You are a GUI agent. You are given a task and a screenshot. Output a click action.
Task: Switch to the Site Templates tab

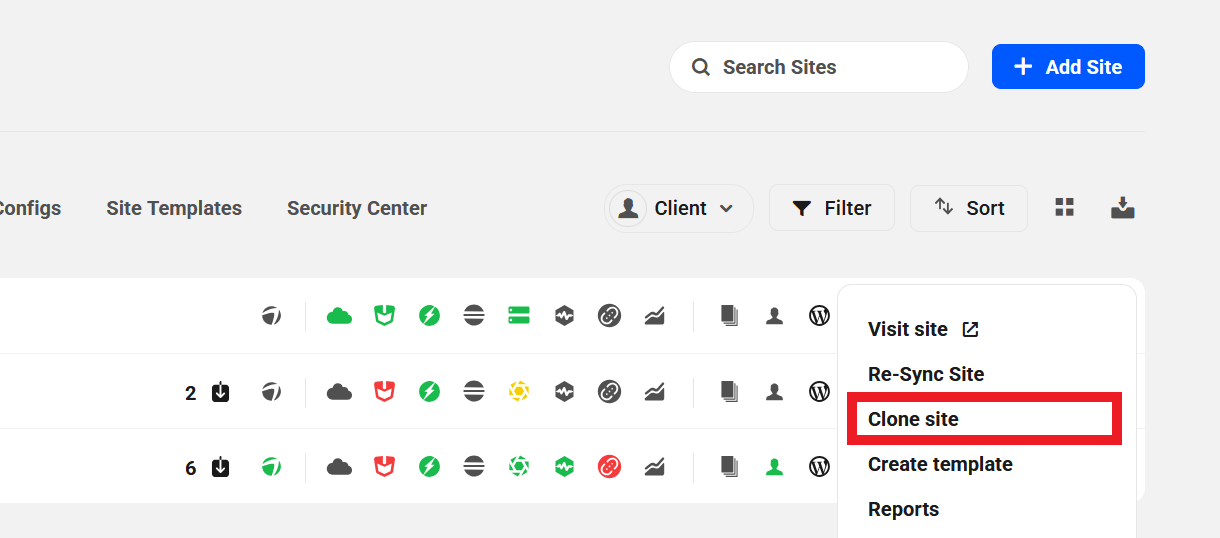[174, 208]
